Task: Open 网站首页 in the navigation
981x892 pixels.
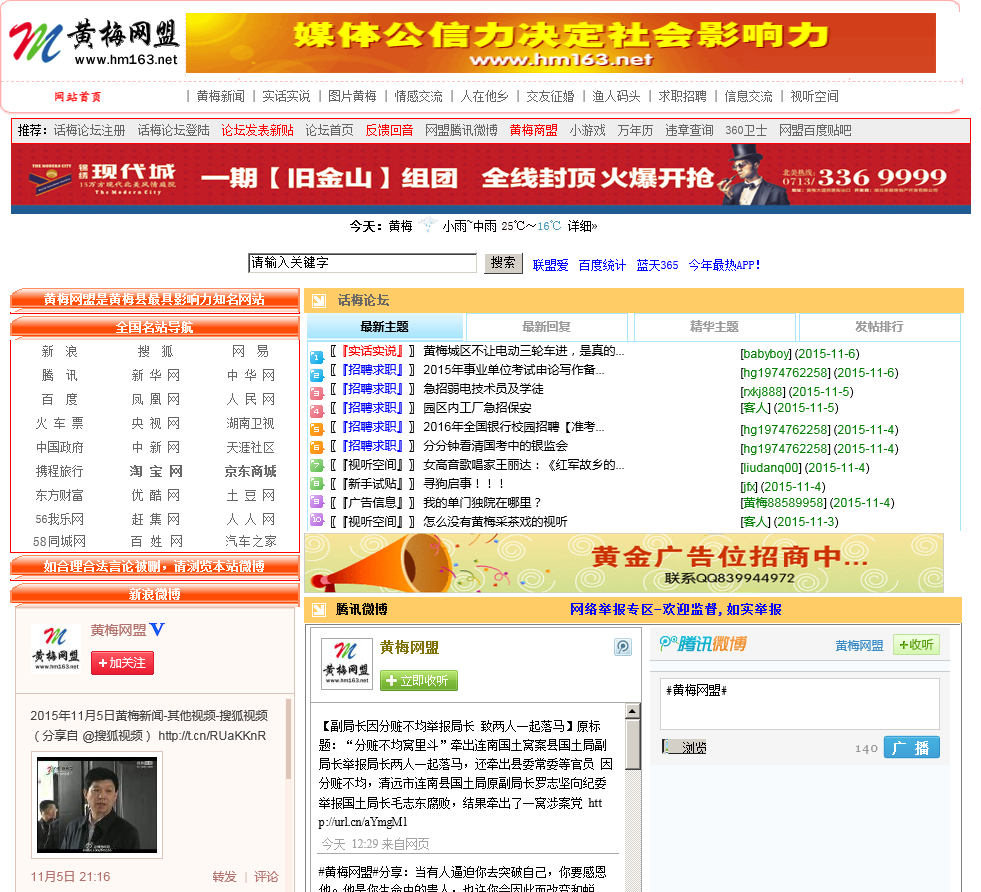Action: pyautogui.click(x=78, y=97)
